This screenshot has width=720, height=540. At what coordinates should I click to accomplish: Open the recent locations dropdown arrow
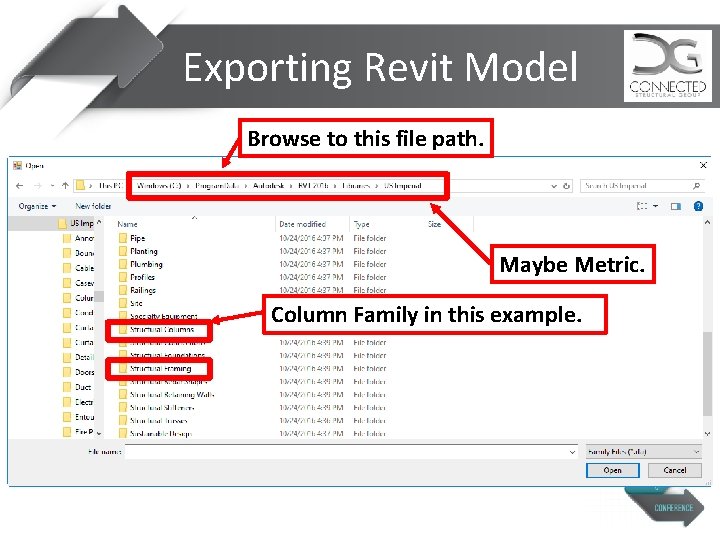[52, 186]
